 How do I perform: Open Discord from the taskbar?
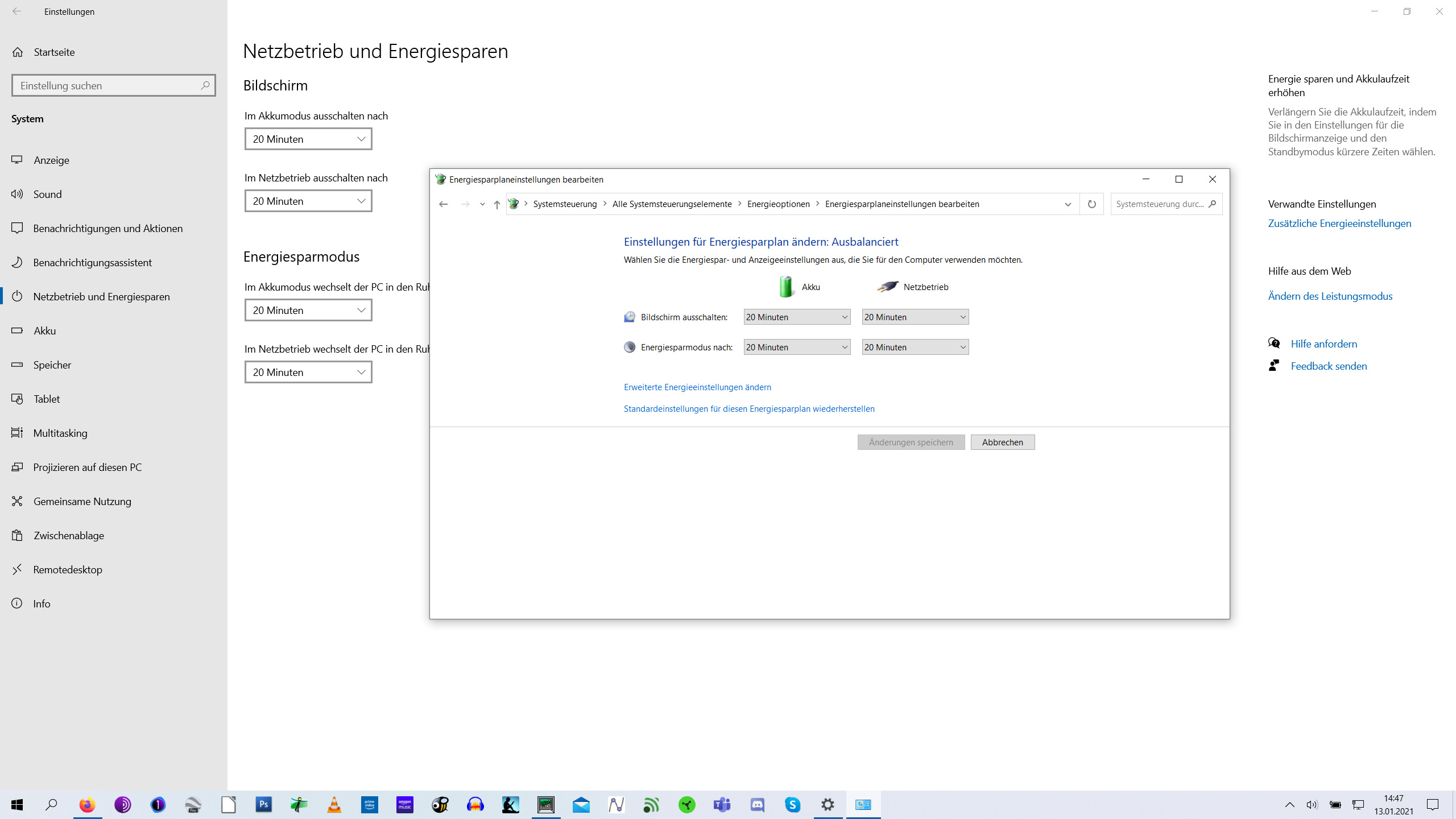pyautogui.click(x=758, y=804)
